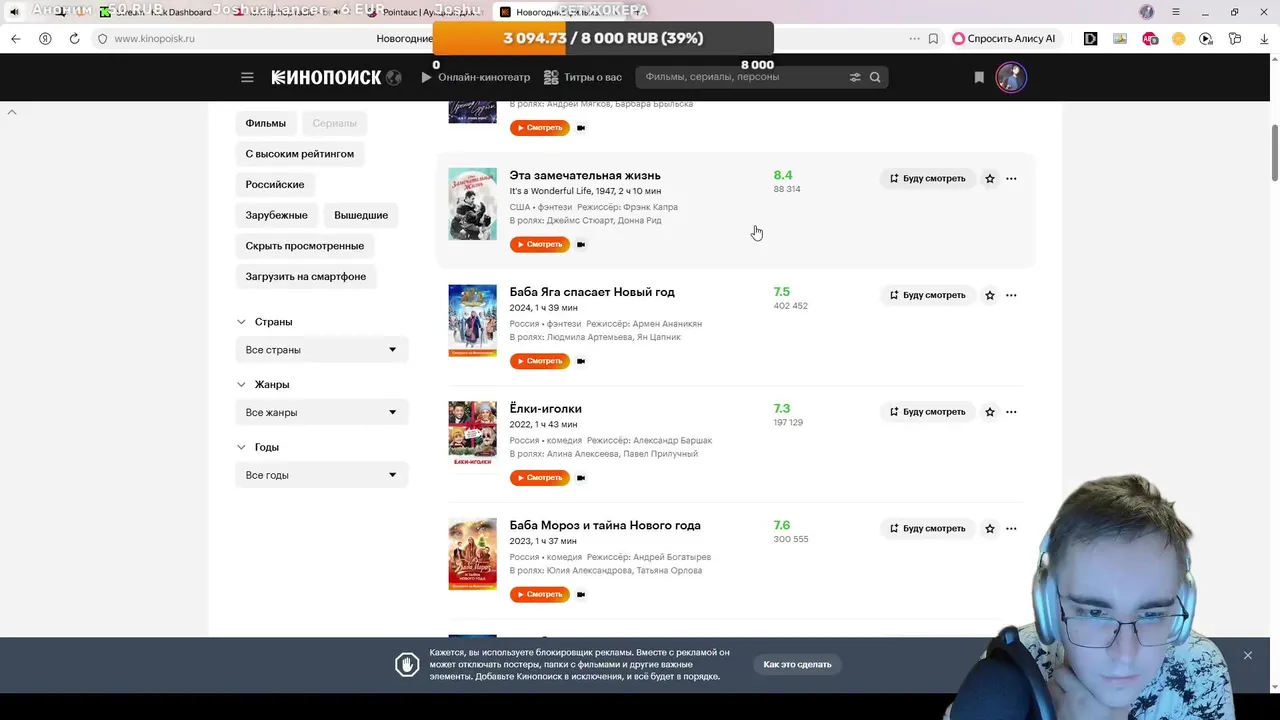Open the user profile avatar
Viewport: 1280px width, 720px height.
tap(1011, 77)
